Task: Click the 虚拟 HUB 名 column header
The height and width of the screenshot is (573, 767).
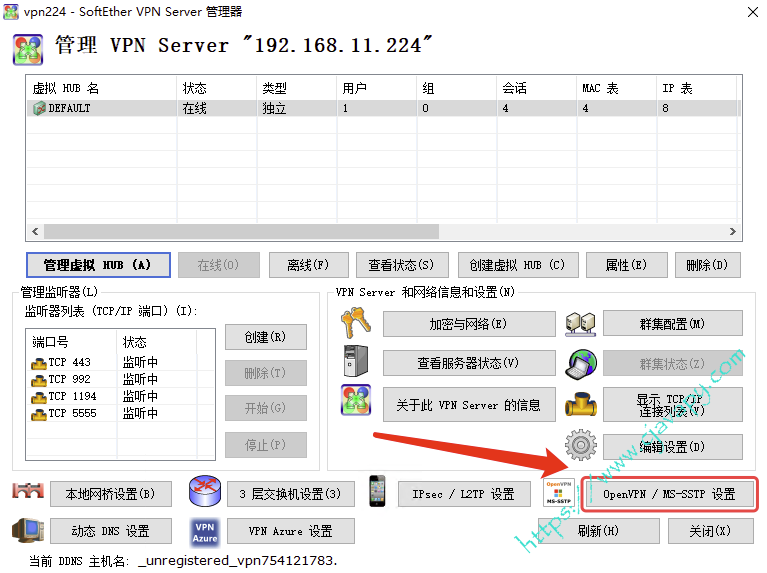Action: (102, 88)
